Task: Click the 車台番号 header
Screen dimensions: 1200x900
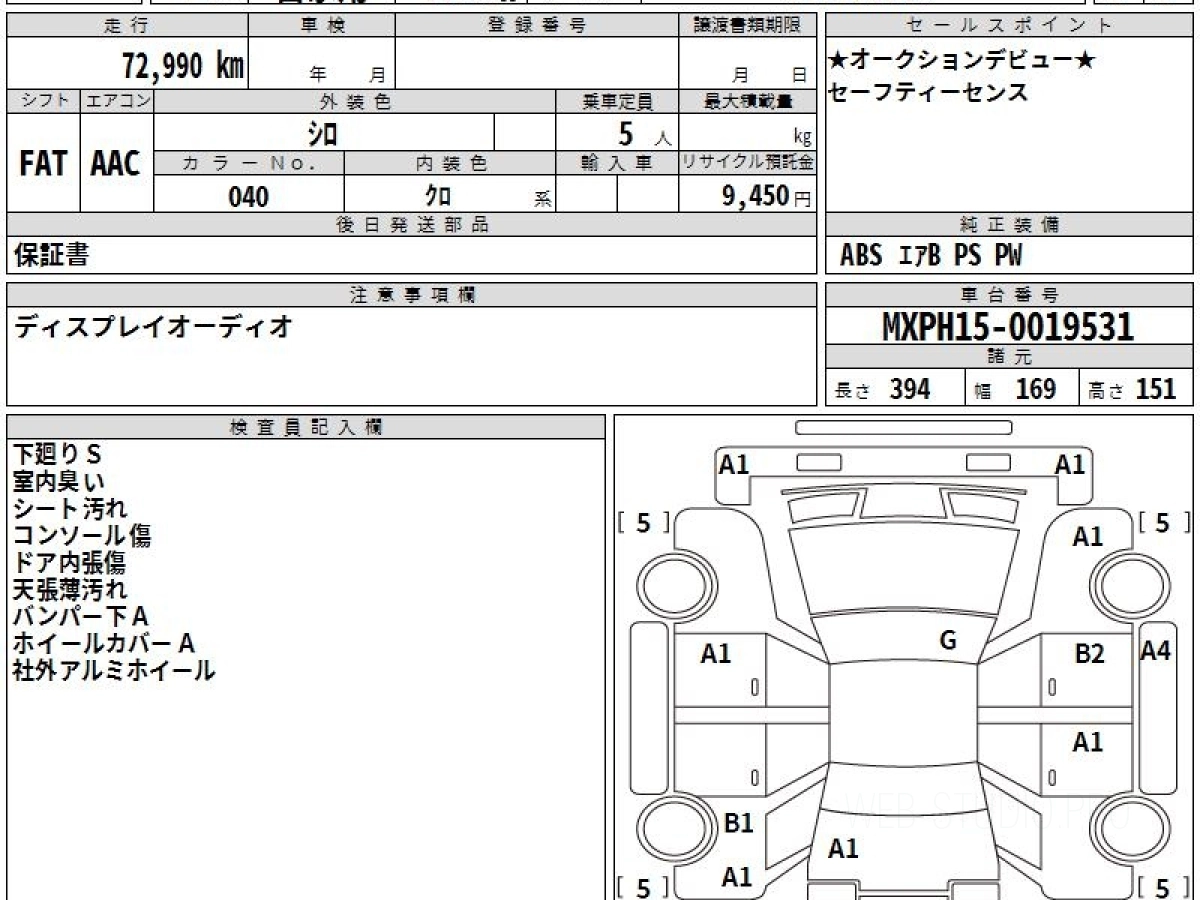Action: point(1010,295)
